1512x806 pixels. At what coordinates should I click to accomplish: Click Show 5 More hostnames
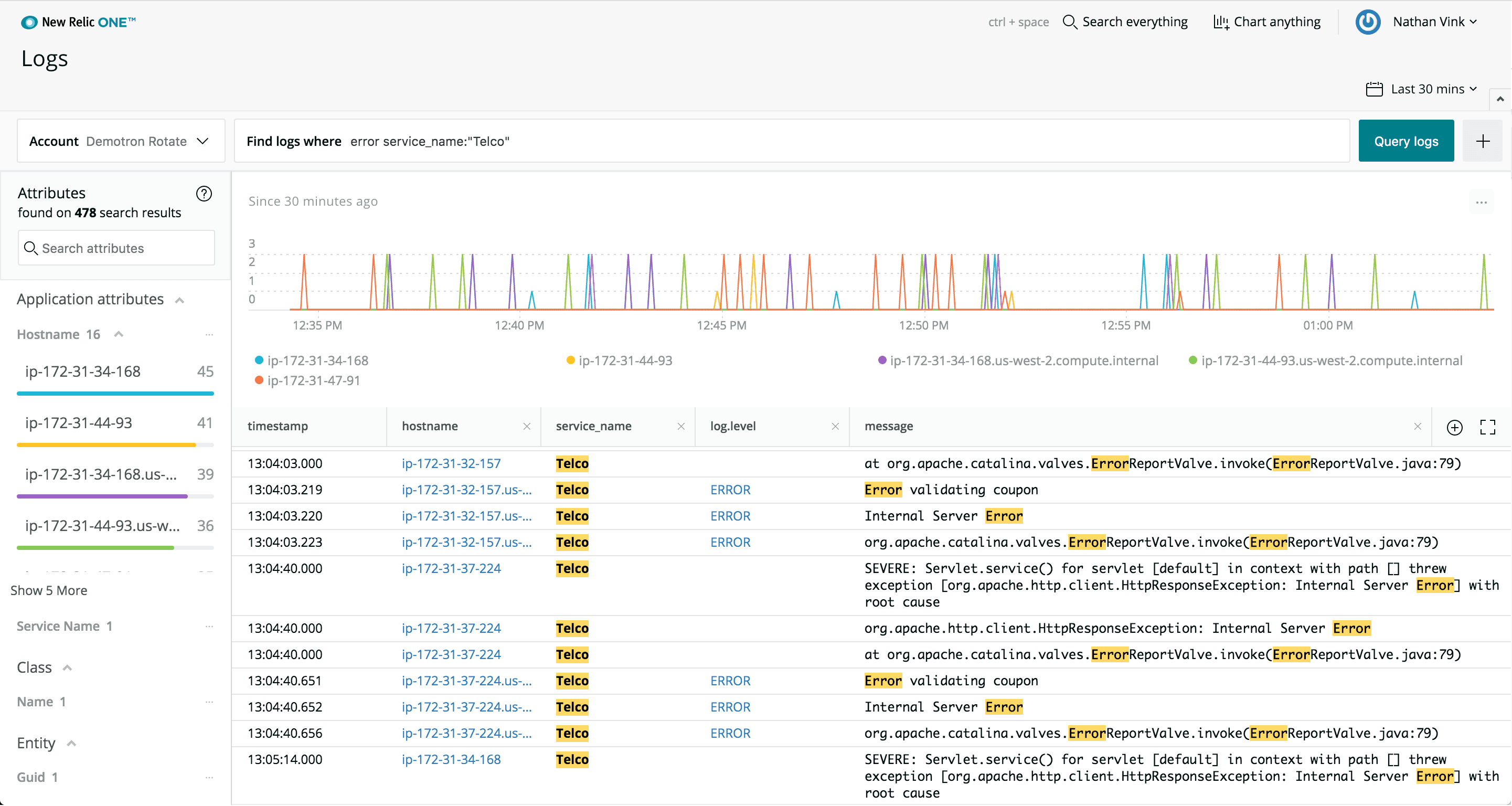click(x=49, y=590)
